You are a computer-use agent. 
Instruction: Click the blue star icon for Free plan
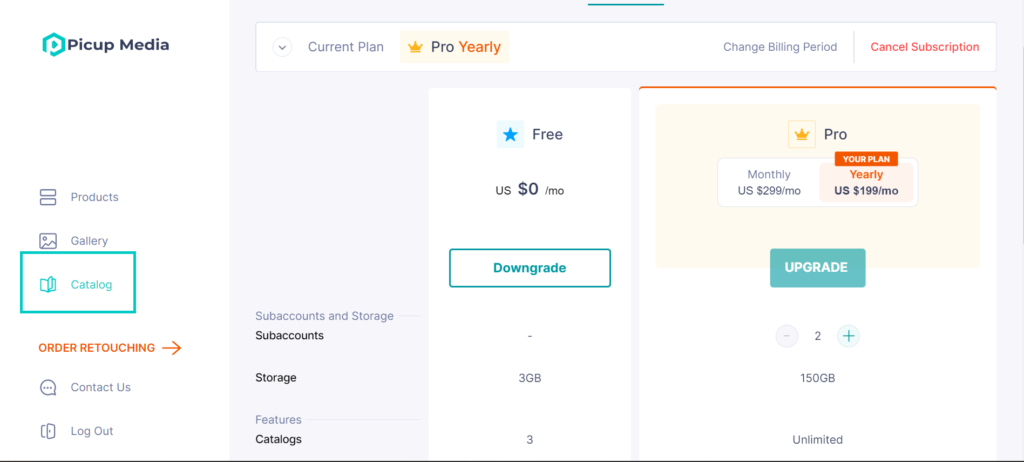point(510,135)
